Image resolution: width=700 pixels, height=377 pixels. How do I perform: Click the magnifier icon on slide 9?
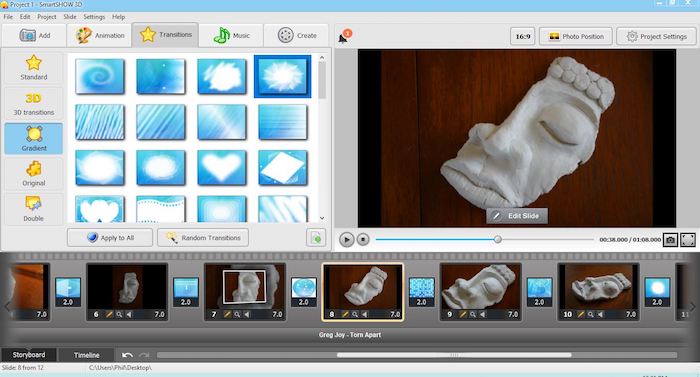(473, 314)
